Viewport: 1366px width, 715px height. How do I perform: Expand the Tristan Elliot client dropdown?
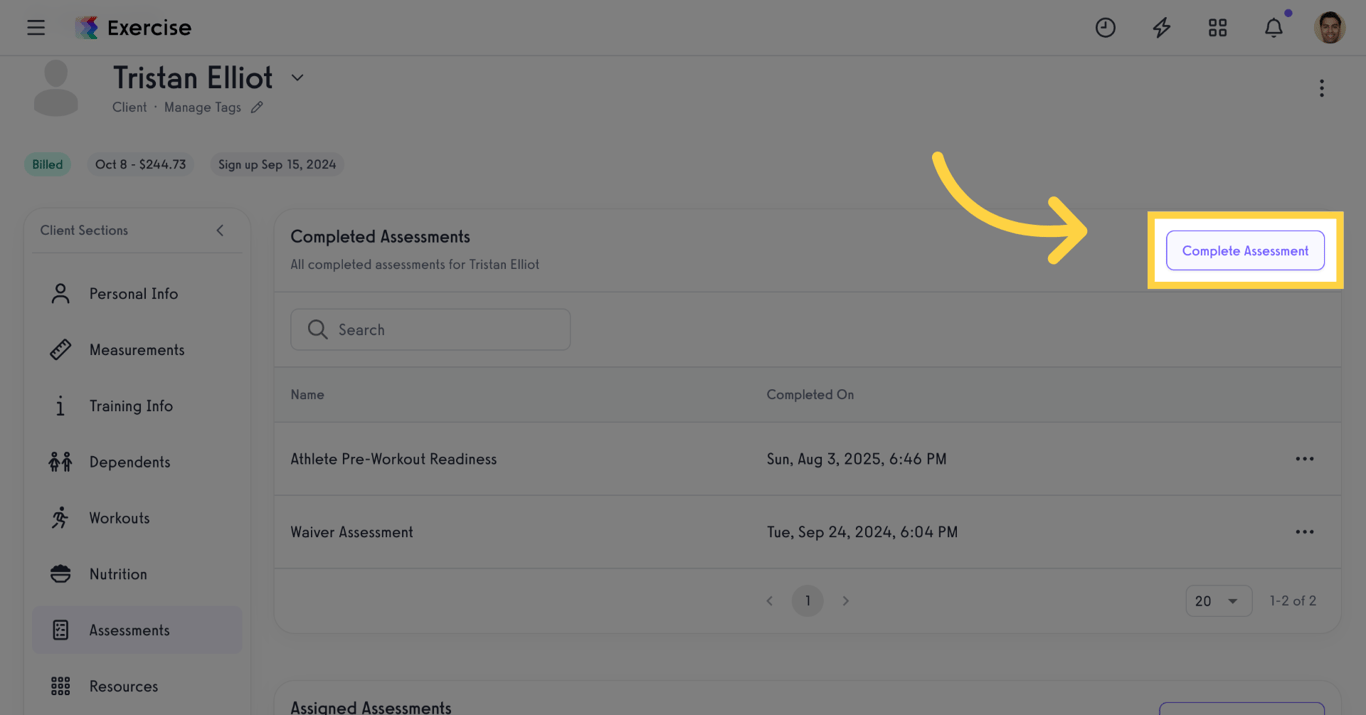click(x=297, y=78)
